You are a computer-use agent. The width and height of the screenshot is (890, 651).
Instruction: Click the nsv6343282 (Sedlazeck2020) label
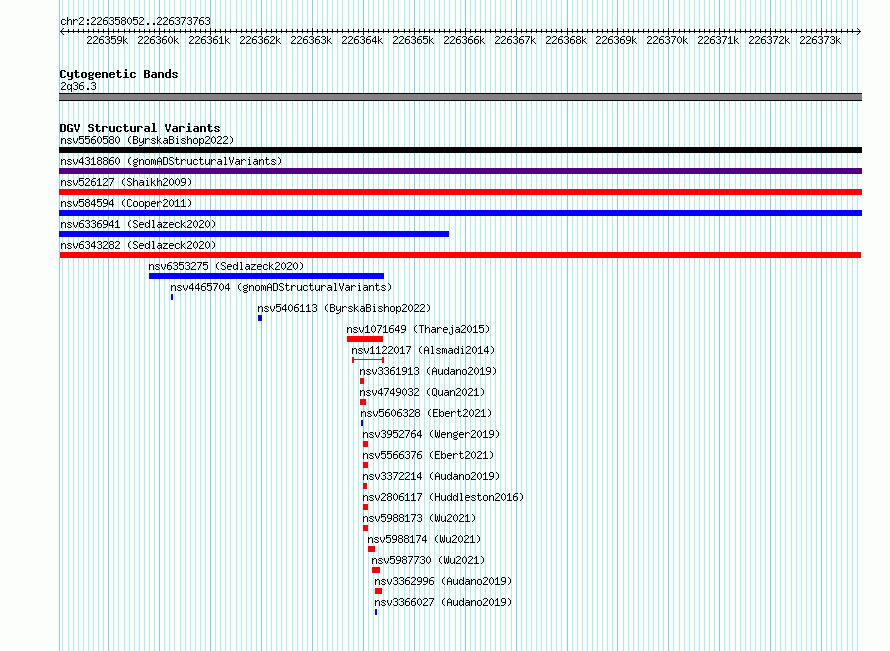tap(138, 245)
